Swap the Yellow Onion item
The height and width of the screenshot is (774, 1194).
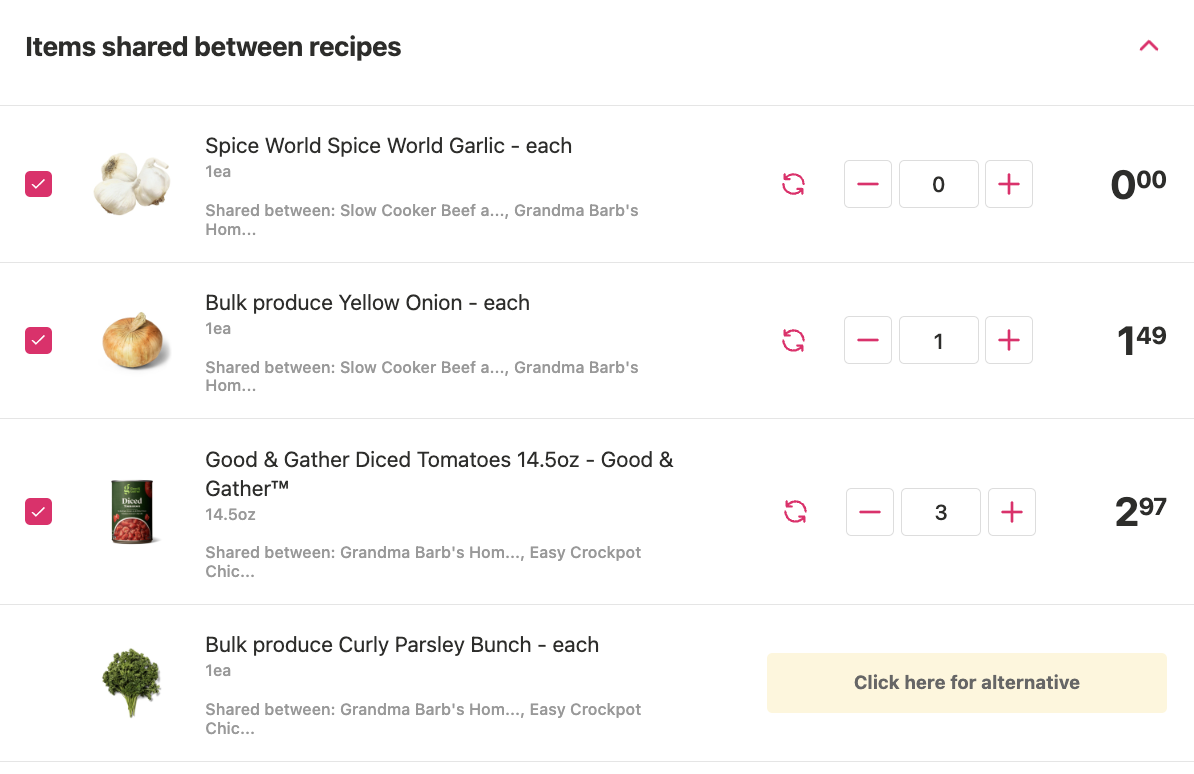coord(793,340)
